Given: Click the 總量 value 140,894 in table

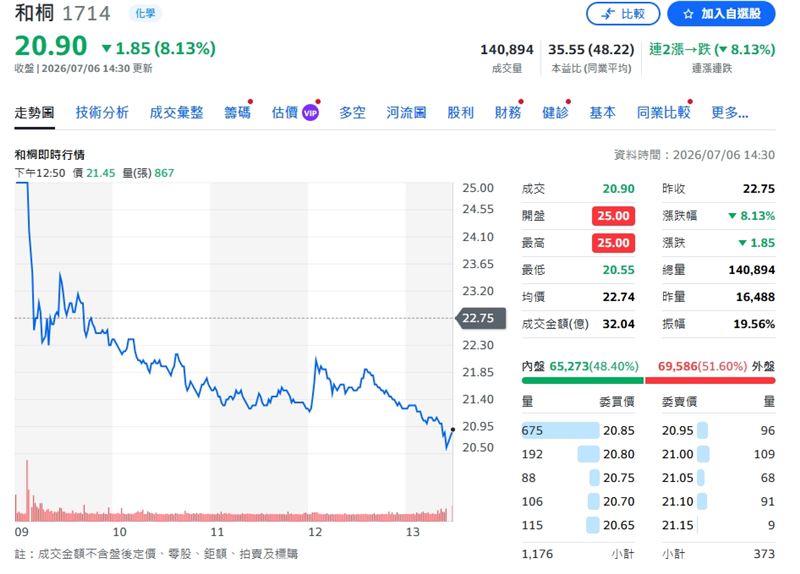Looking at the screenshot, I should click(752, 270).
